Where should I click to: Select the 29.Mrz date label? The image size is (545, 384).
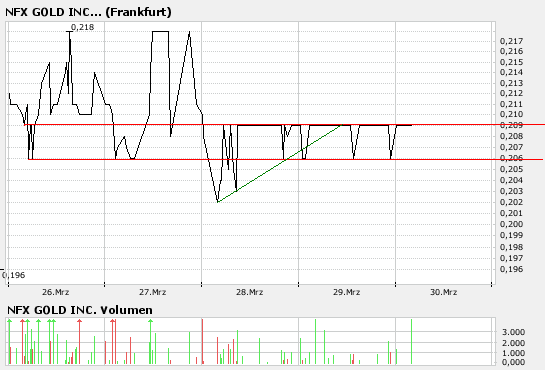click(347, 292)
